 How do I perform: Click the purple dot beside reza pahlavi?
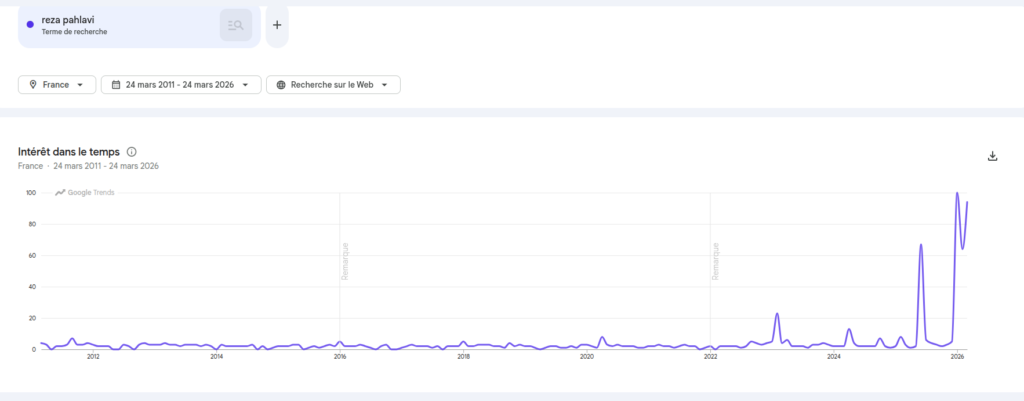point(30,25)
